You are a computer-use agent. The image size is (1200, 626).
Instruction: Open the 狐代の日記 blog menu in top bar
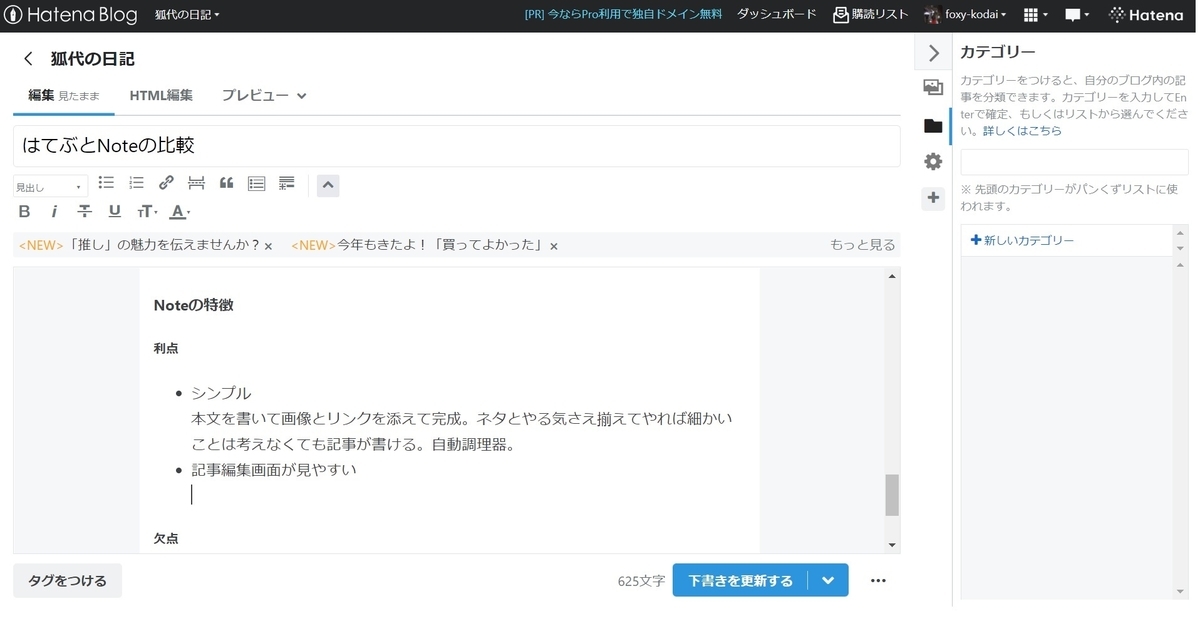pos(187,15)
